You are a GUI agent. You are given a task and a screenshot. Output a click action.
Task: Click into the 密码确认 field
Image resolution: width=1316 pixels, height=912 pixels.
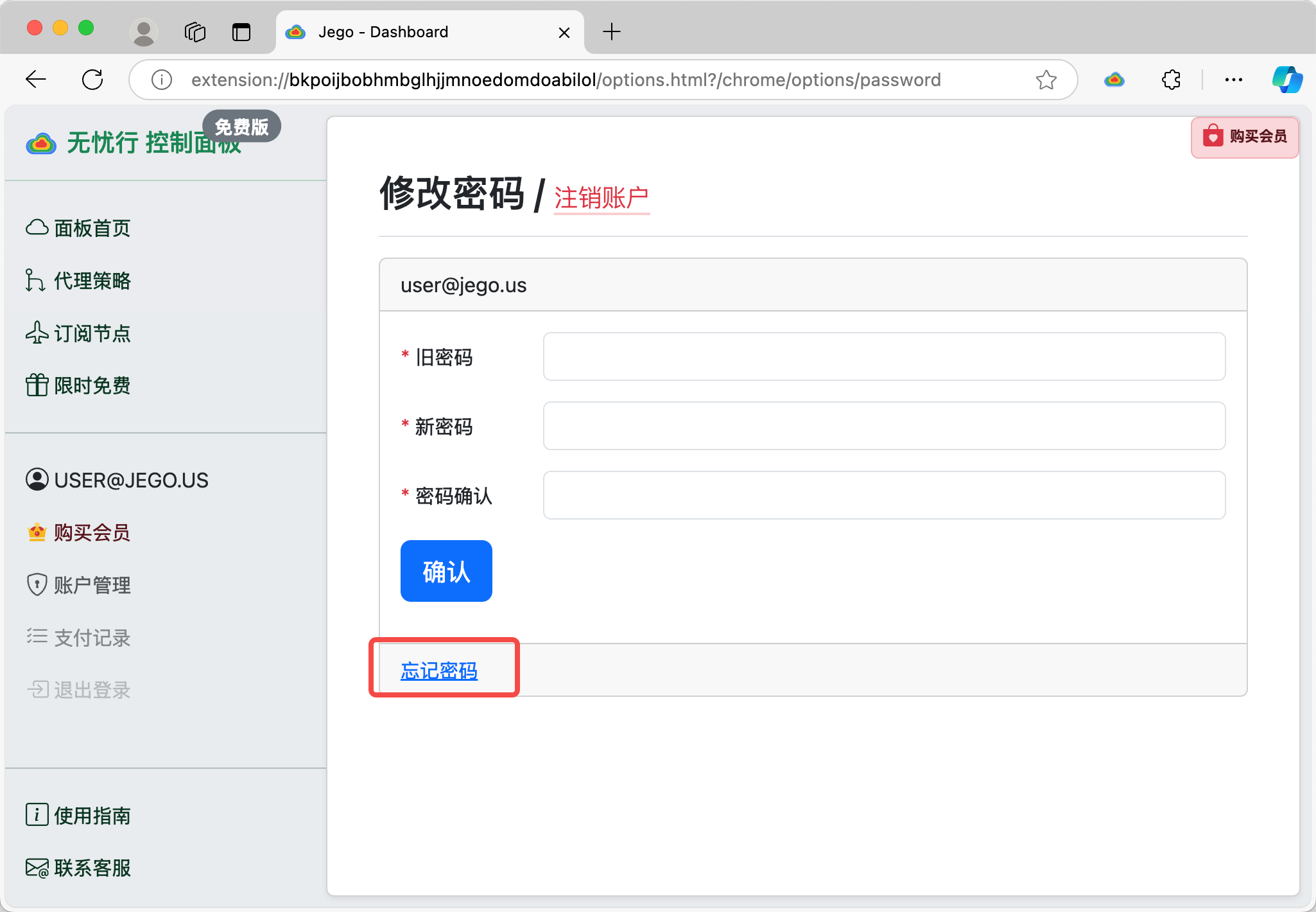click(883, 495)
